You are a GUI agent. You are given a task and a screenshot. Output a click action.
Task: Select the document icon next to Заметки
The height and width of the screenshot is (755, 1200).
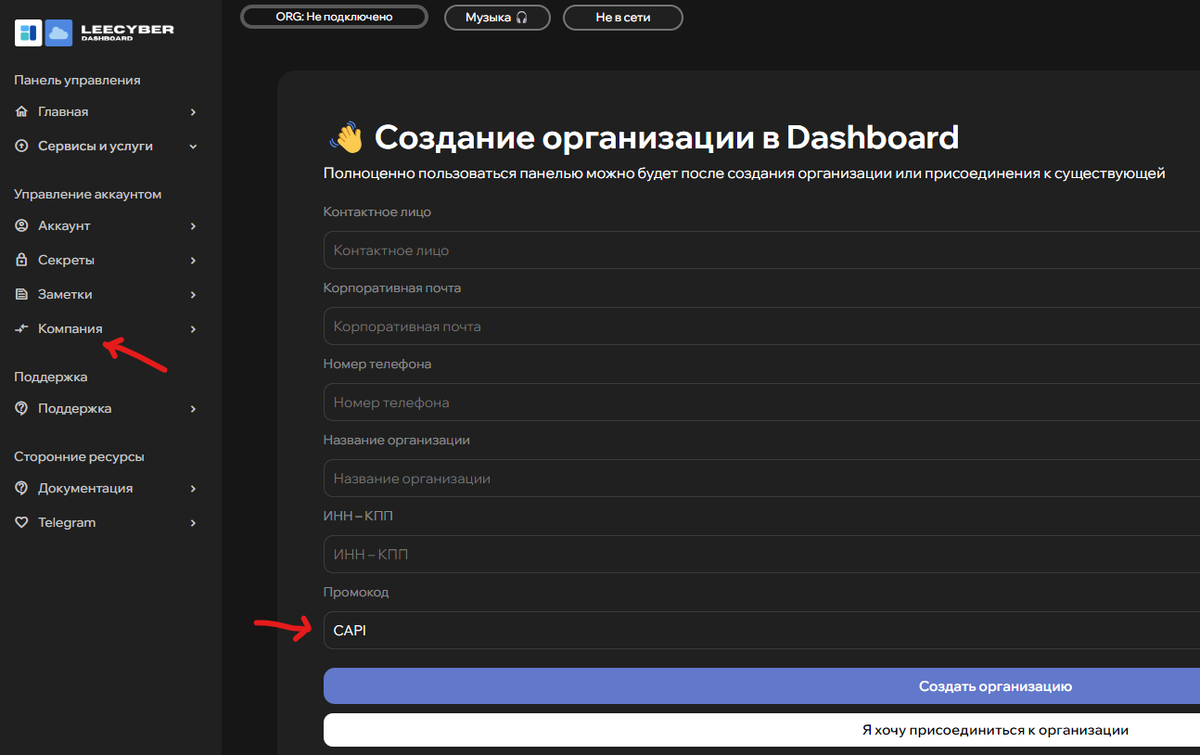pos(21,293)
